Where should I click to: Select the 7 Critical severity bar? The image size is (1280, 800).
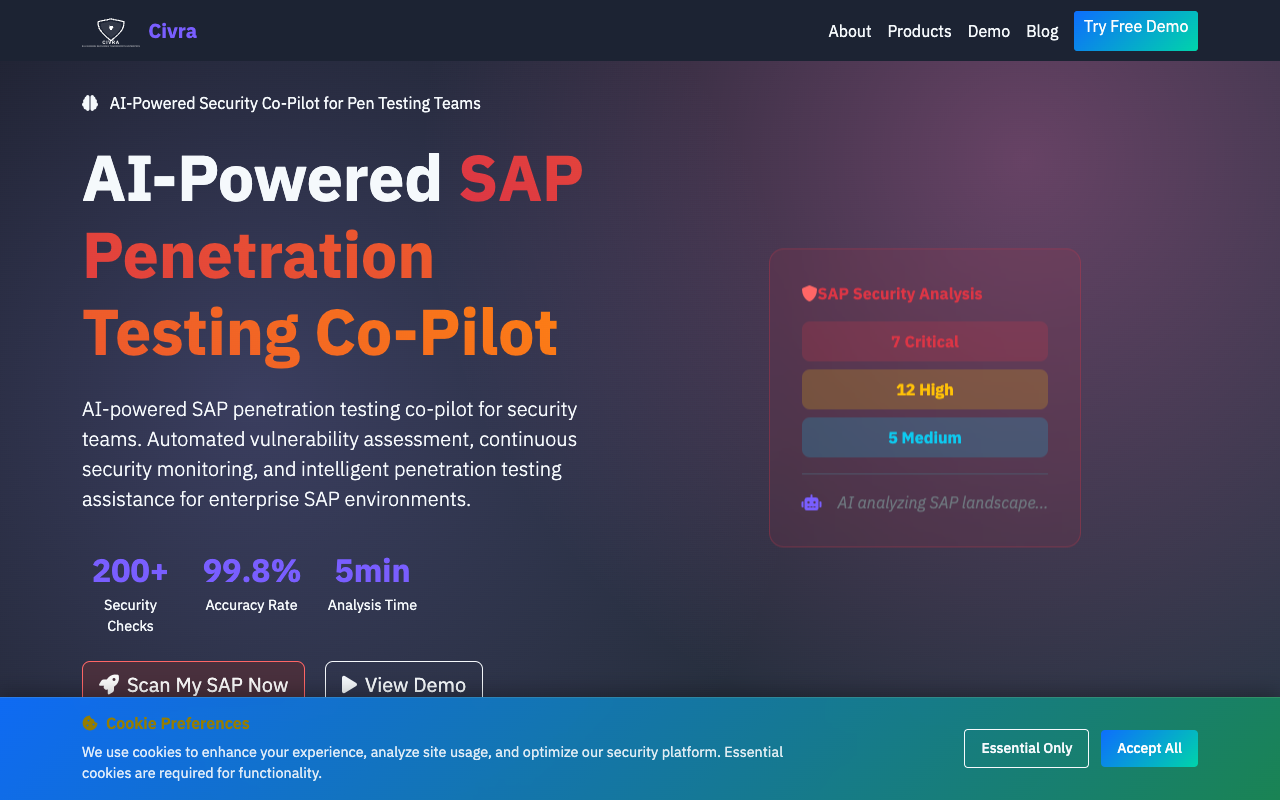(x=924, y=341)
